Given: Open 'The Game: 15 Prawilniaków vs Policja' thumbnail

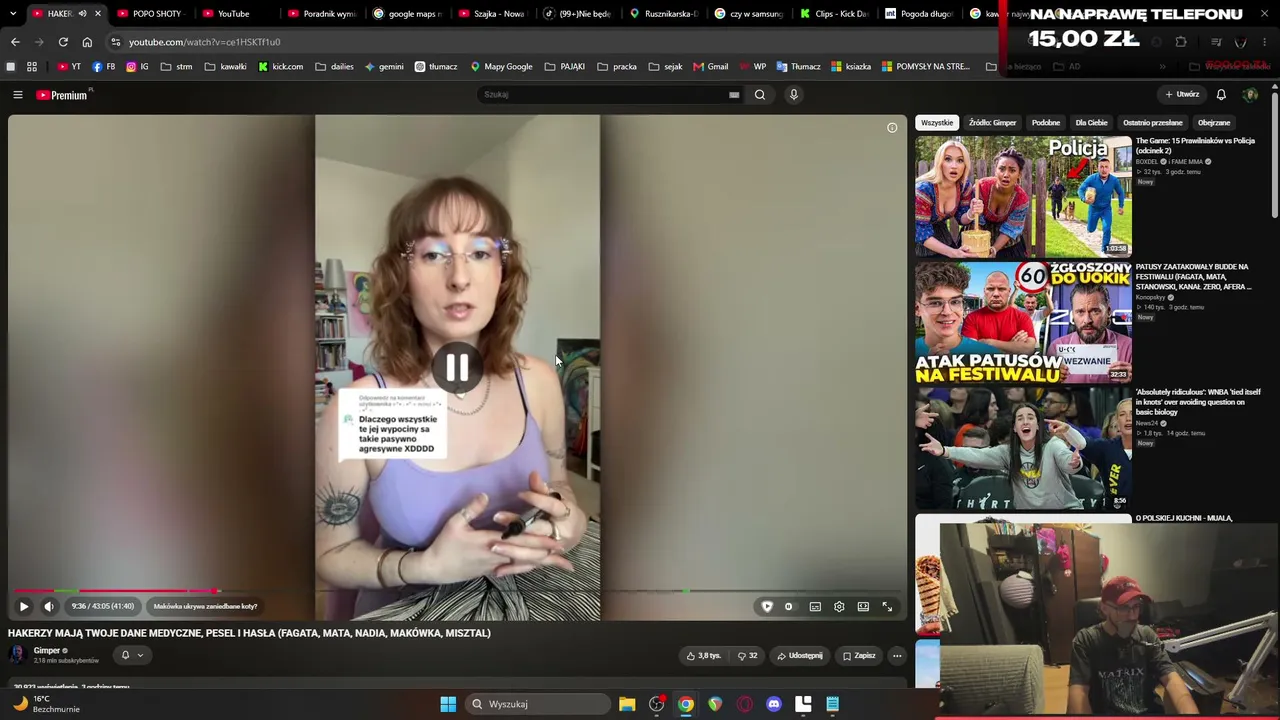Looking at the screenshot, I should pos(1023,197).
